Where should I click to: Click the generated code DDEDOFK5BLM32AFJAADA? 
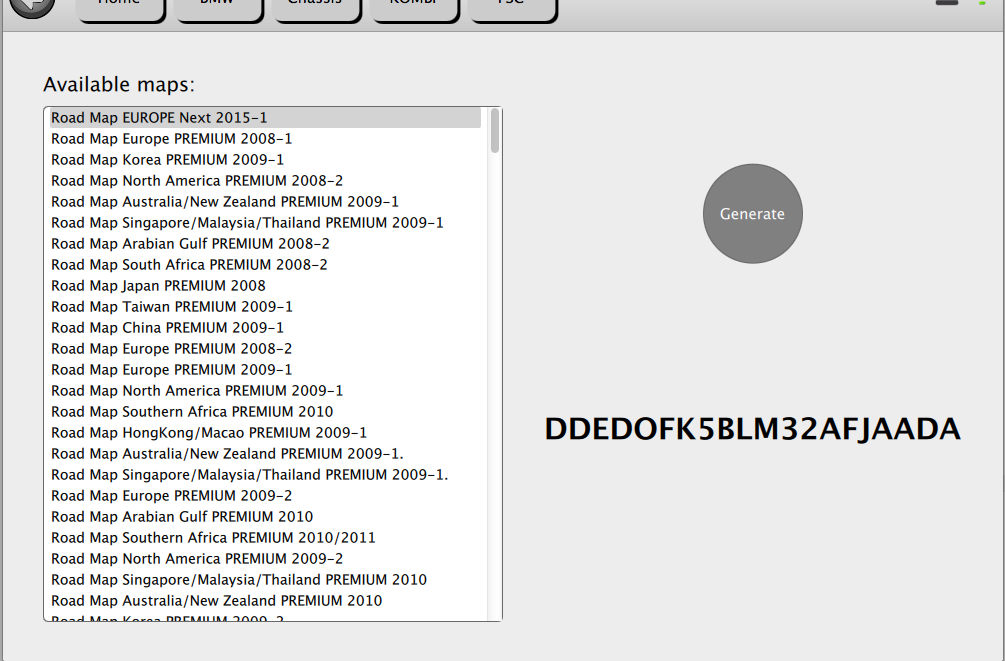[752, 429]
